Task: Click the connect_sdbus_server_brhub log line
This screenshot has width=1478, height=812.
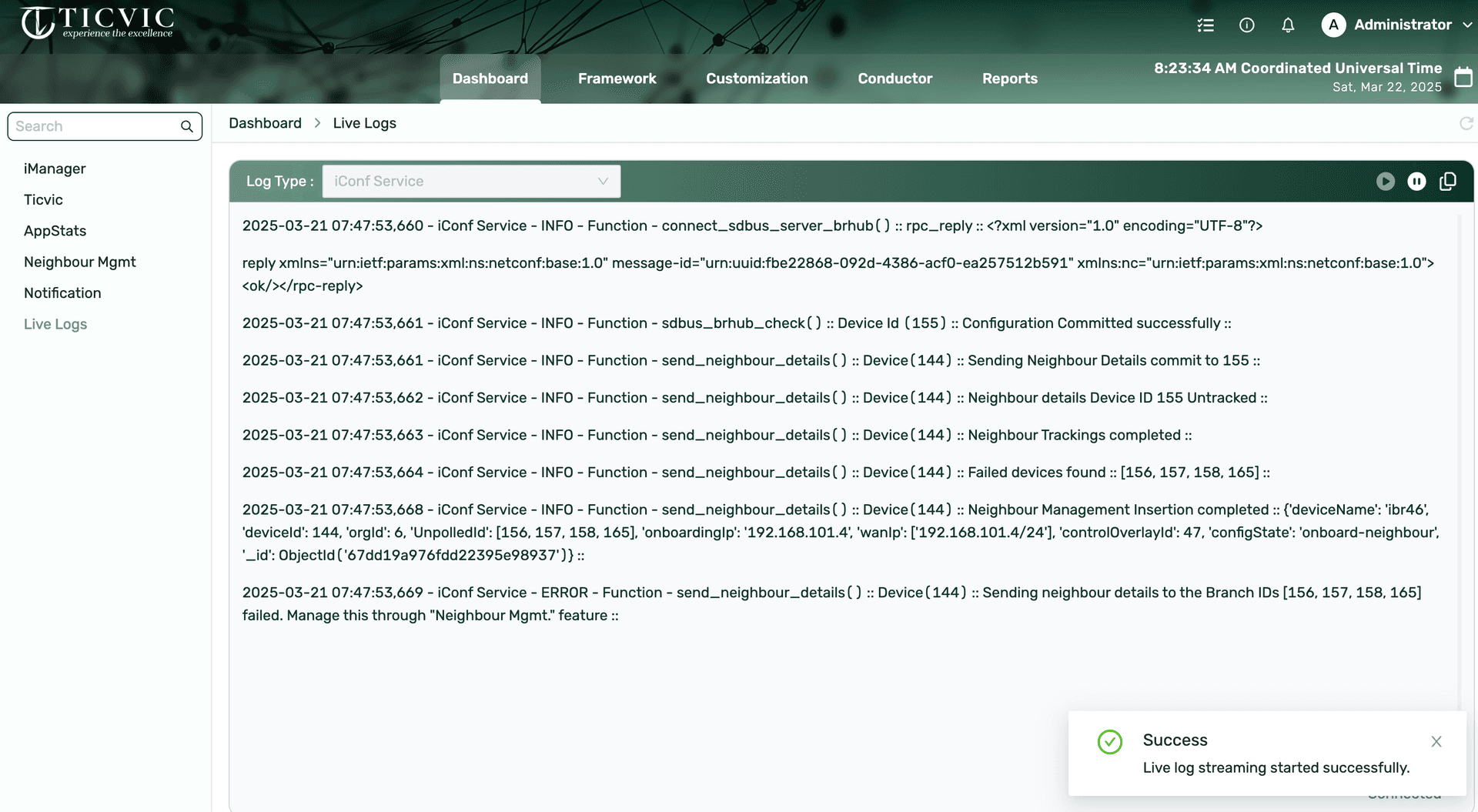Action: (x=752, y=226)
